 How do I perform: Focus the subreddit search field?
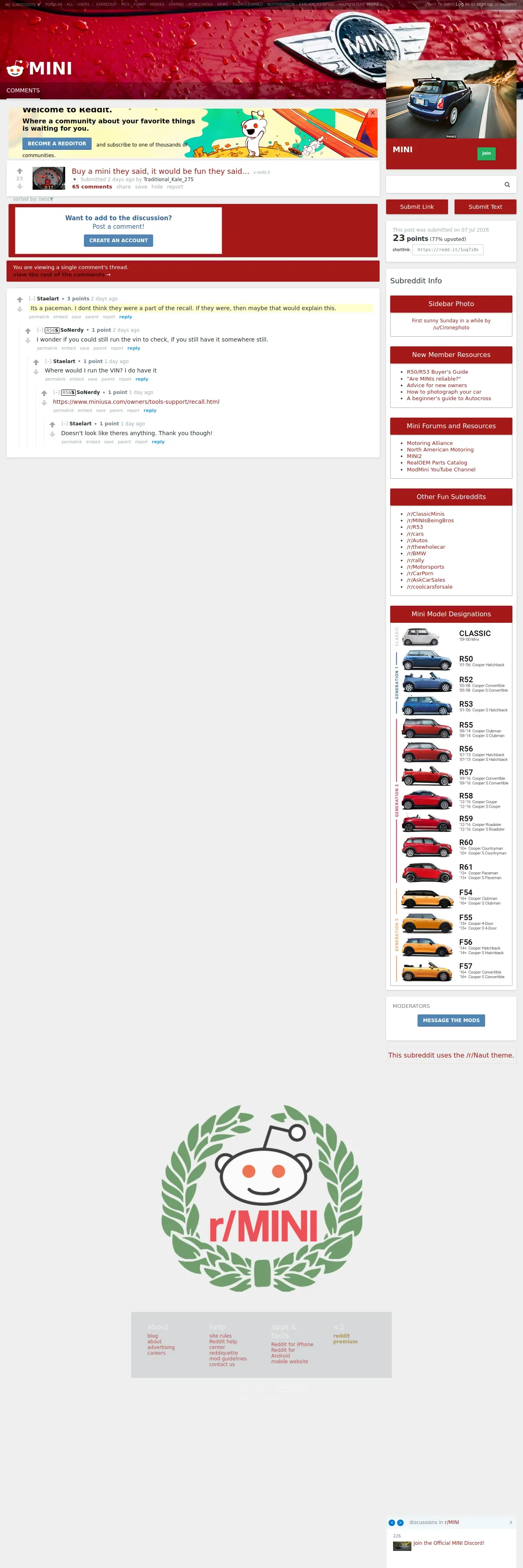point(451,184)
